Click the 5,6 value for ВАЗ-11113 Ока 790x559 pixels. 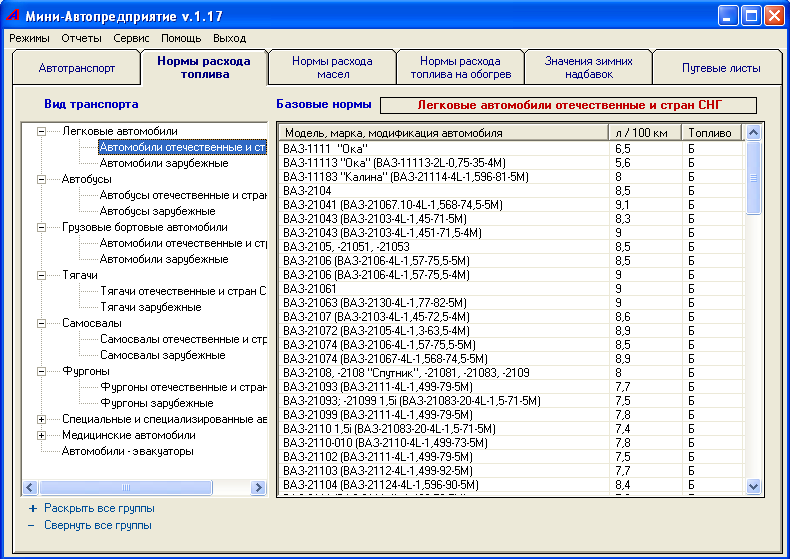coord(623,163)
